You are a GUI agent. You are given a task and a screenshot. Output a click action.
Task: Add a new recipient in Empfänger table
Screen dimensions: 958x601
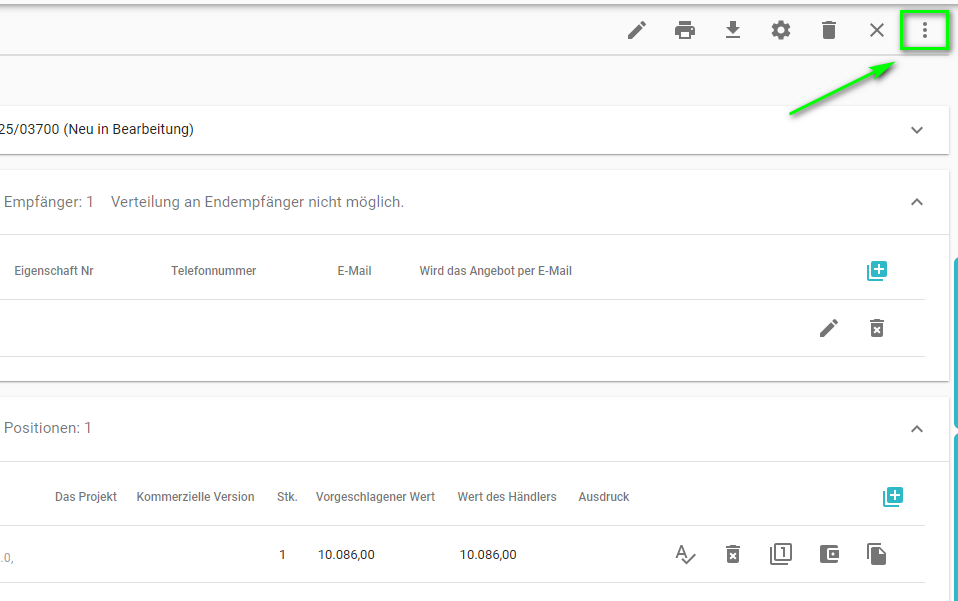click(877, 271)
